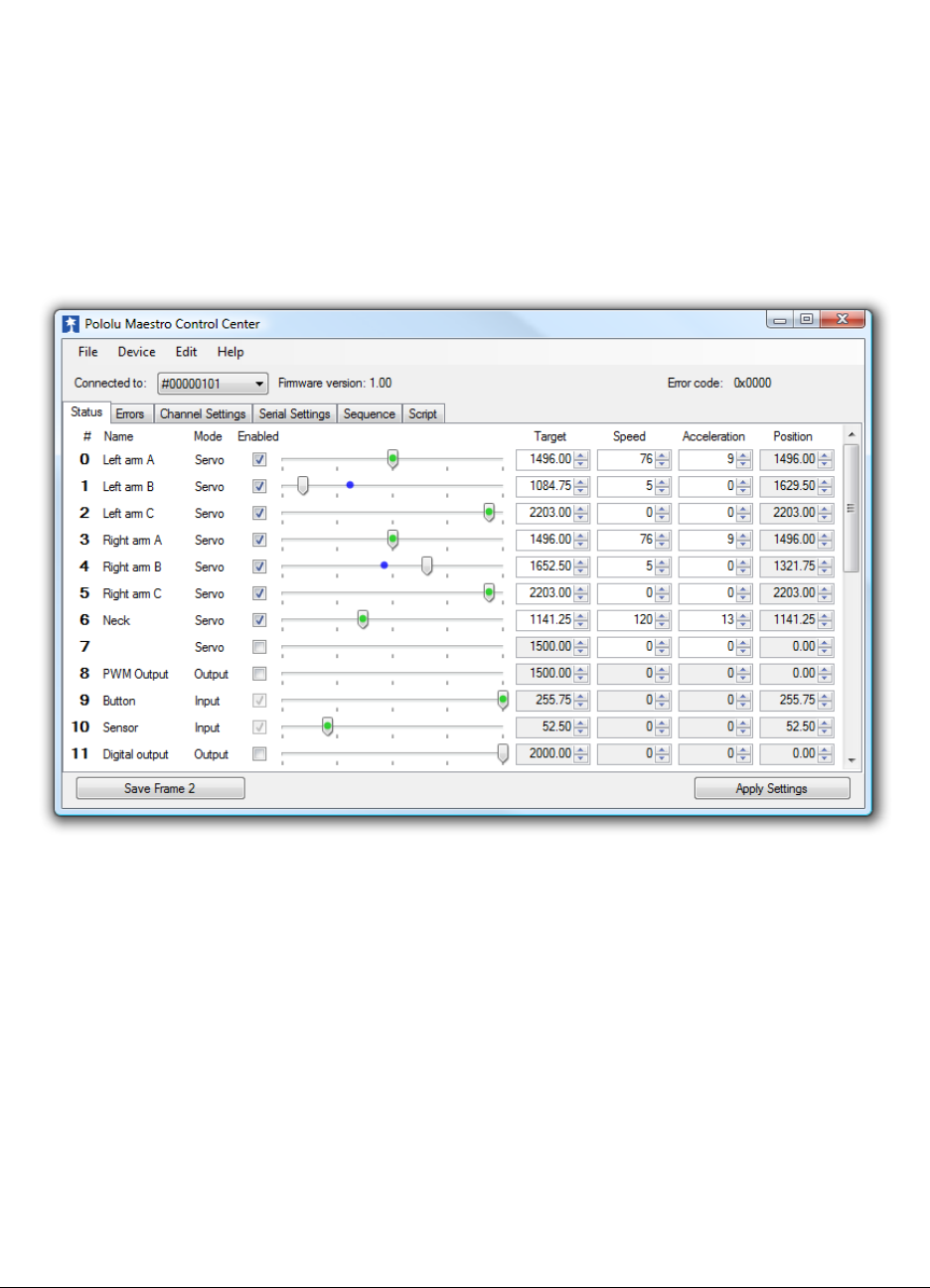Image resolution: width=930 pixels, height=1288 pixels.
Task: Click the Error code 0x0000 text
Action: tap(719, 384)
